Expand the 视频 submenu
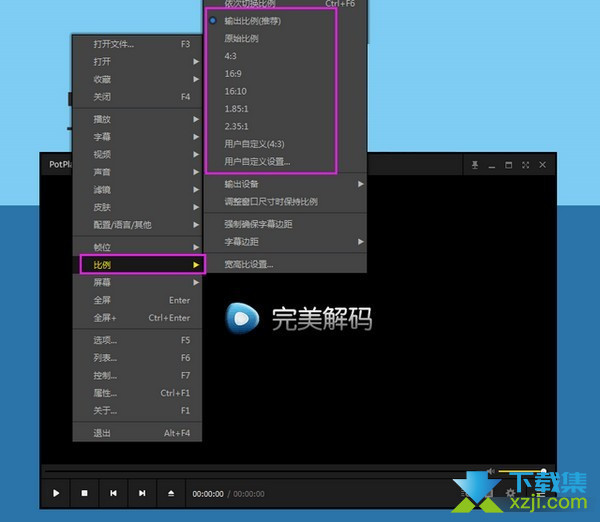The image size is (600, 522). pyautogui.click(x=137, y=154)
